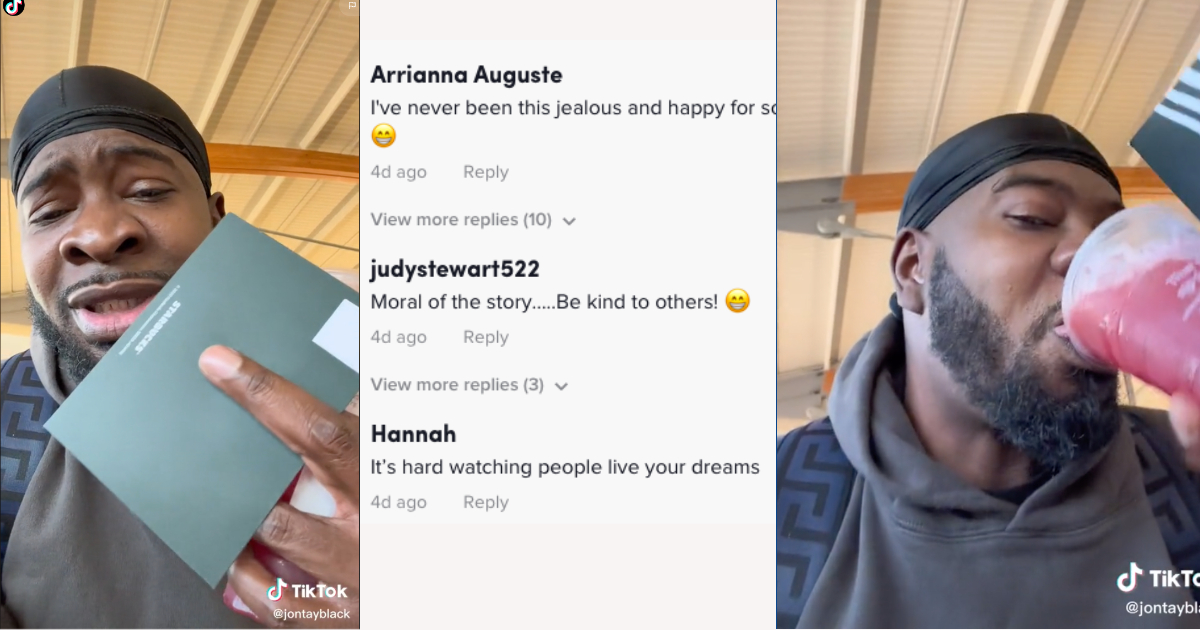Image resolution: width=1200 pixels, height=630 pixels.
Task: Reply to Hannah's comment
Action: click(486, 502)
